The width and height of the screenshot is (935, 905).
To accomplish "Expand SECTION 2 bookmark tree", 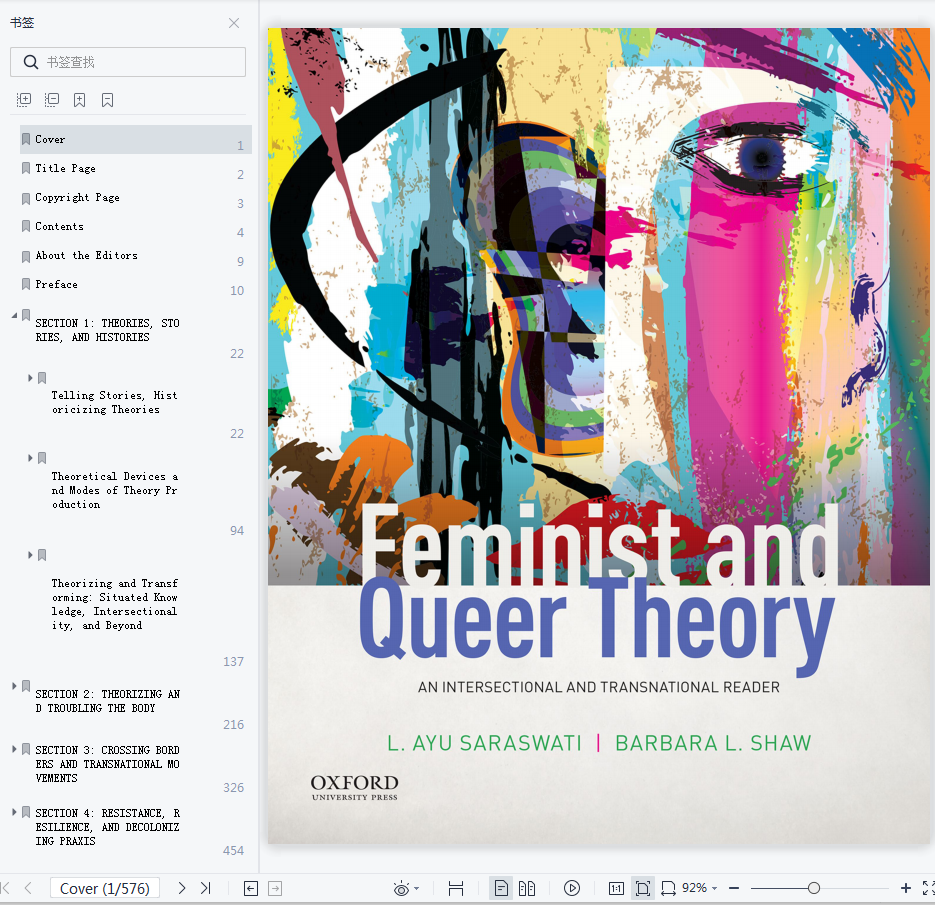I will (14, 686).
